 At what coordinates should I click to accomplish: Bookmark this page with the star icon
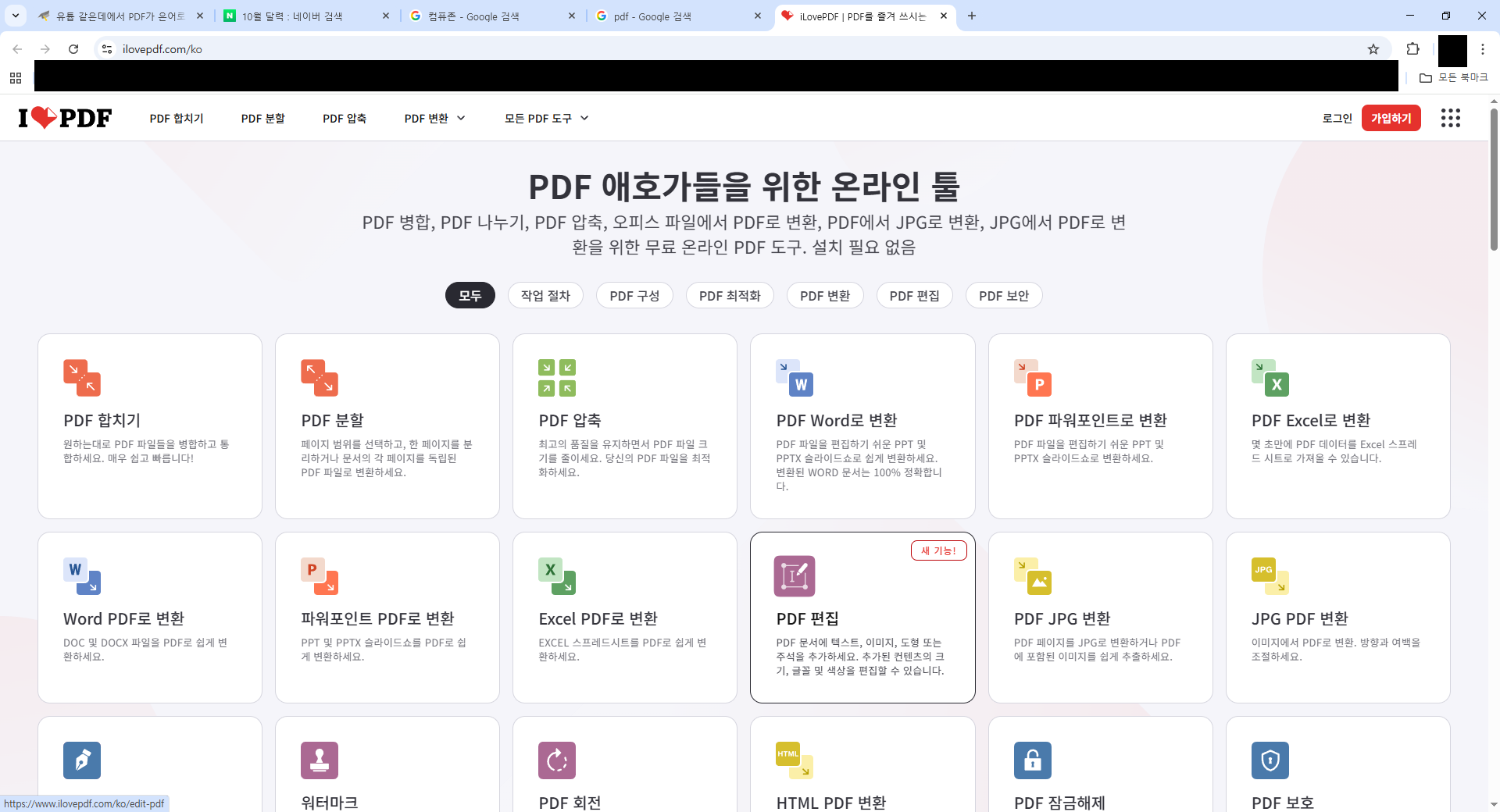pos(1373,49)
